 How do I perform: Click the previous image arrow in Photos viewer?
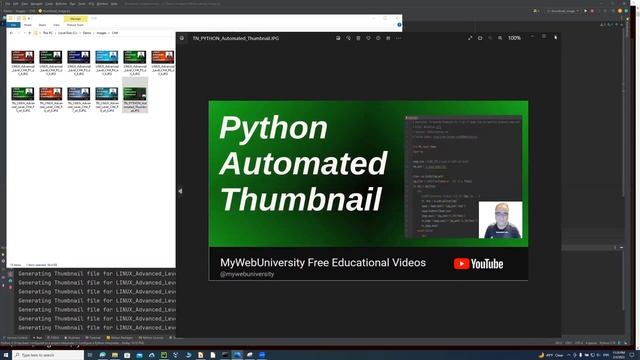tap(180, 191)
